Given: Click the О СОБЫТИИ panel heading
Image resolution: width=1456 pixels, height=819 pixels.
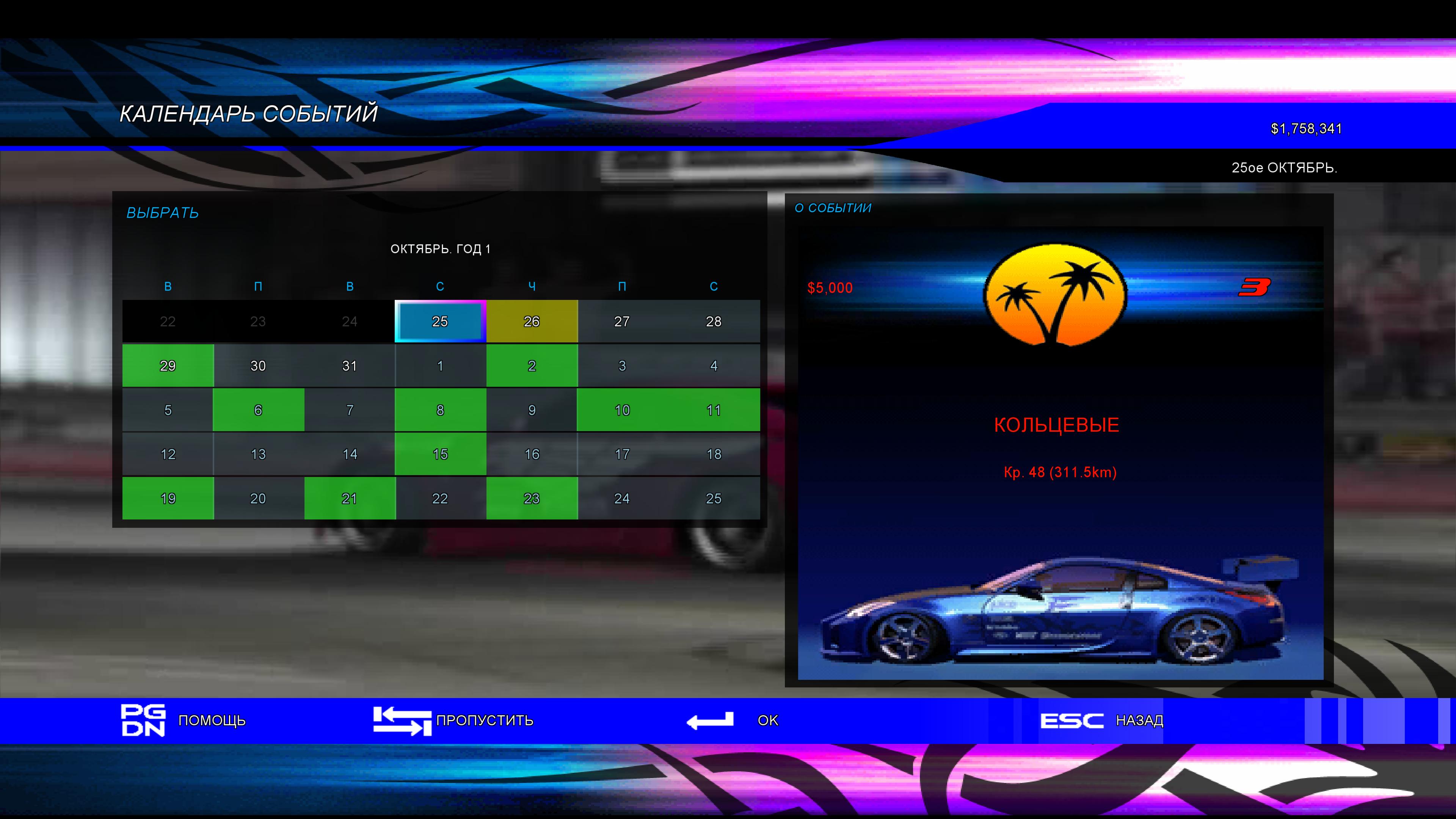Looking at the screenshot, I should click(833, 207).
